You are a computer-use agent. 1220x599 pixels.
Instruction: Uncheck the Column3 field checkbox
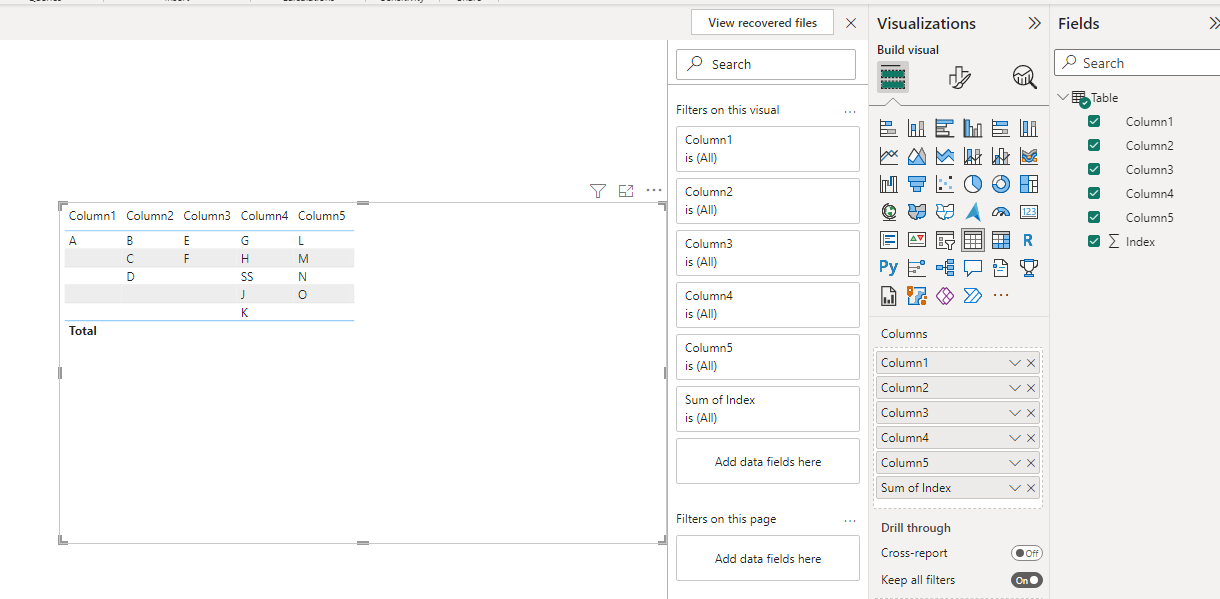pos(1094,169)
